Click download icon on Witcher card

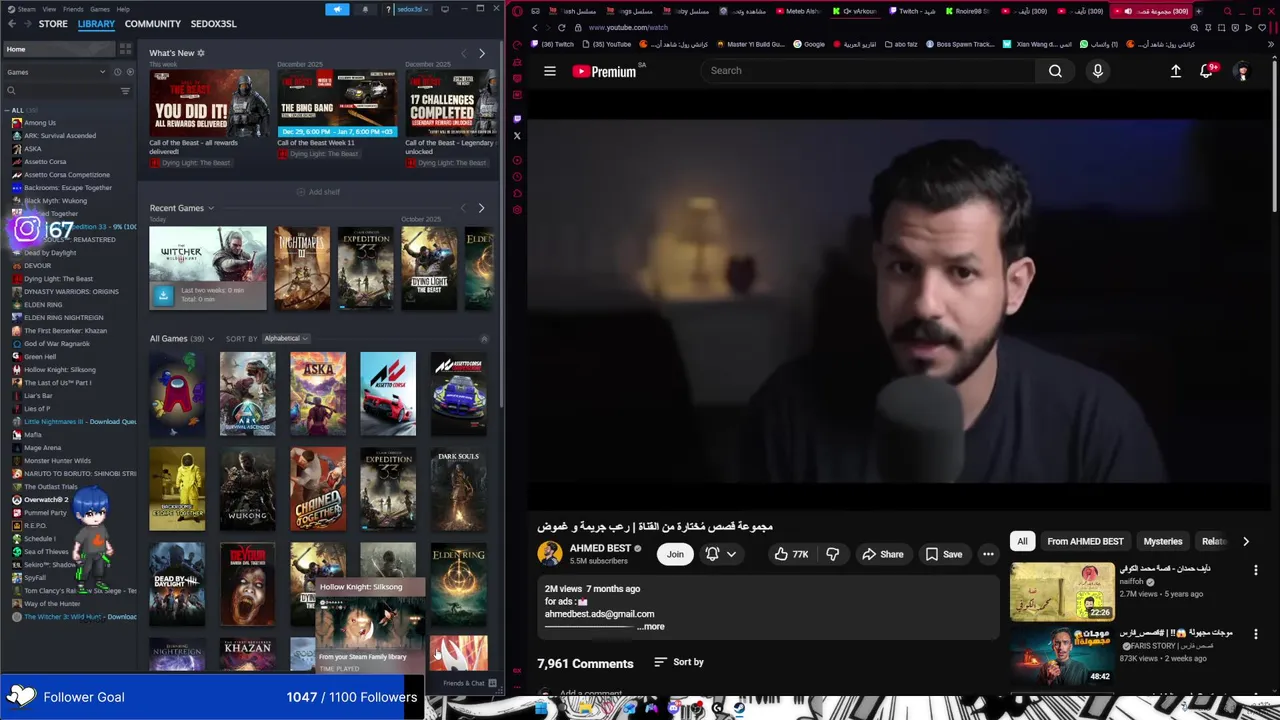click(x=163, y=295)
